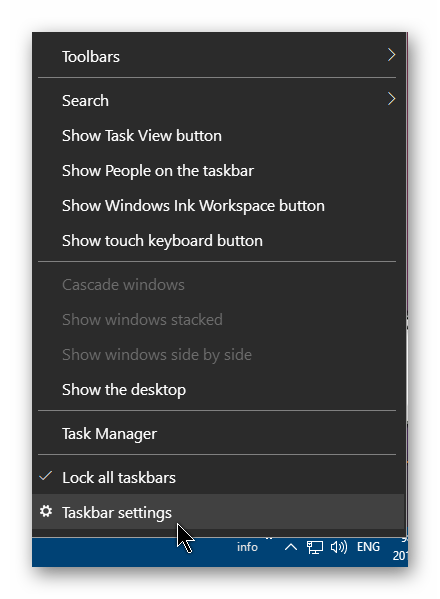Click the info label on taskbar
440x599 pixels.
click(247, 547)
